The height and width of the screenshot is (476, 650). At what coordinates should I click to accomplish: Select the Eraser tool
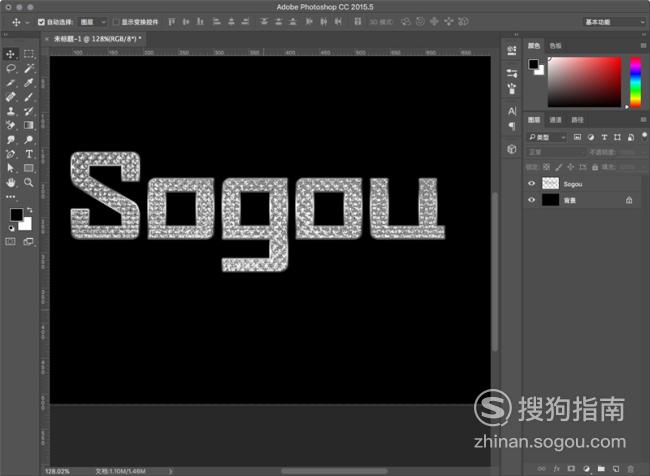pos(11,125)
